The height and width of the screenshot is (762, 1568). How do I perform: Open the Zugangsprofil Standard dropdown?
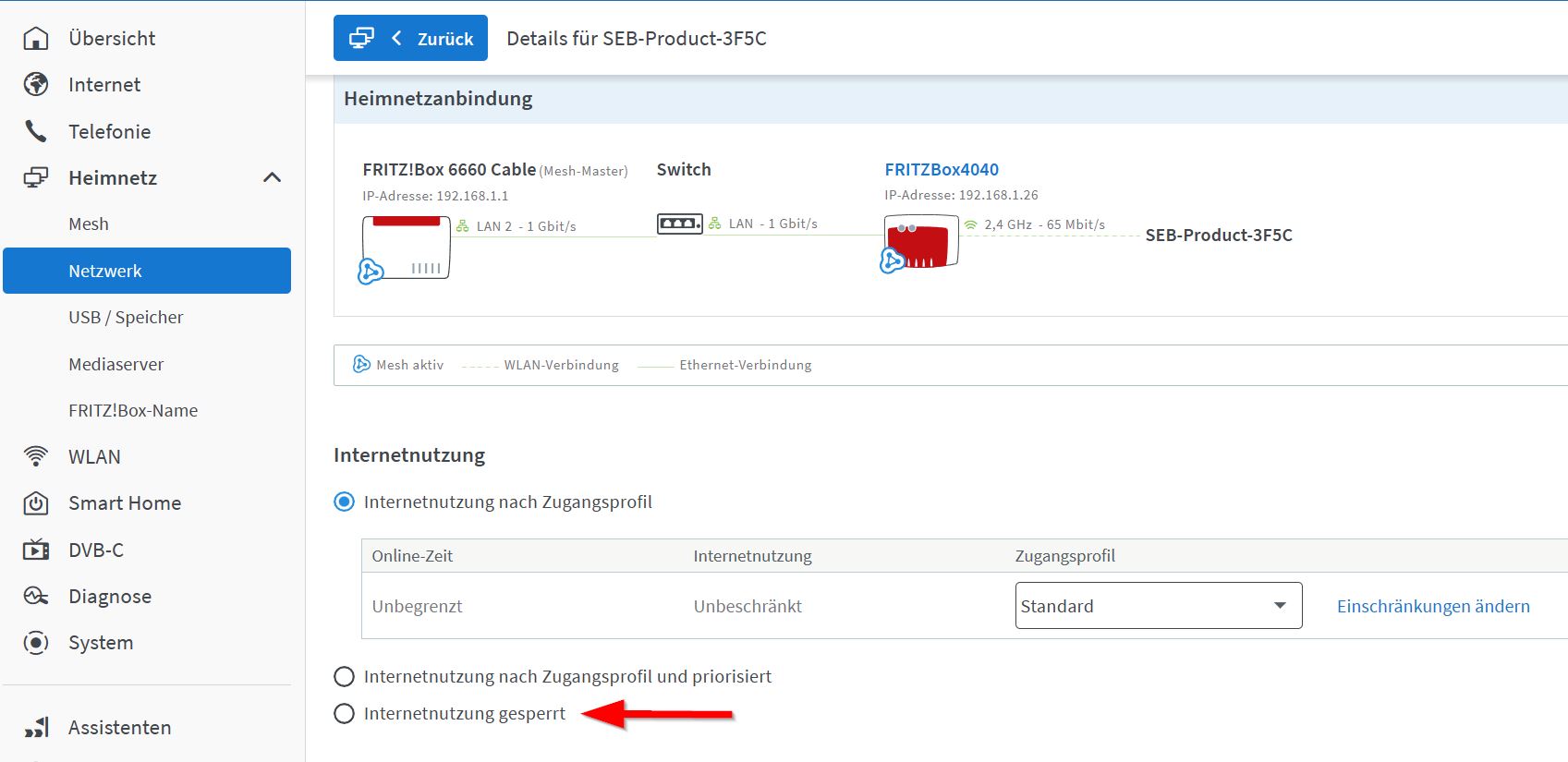tap(1158, 606)
